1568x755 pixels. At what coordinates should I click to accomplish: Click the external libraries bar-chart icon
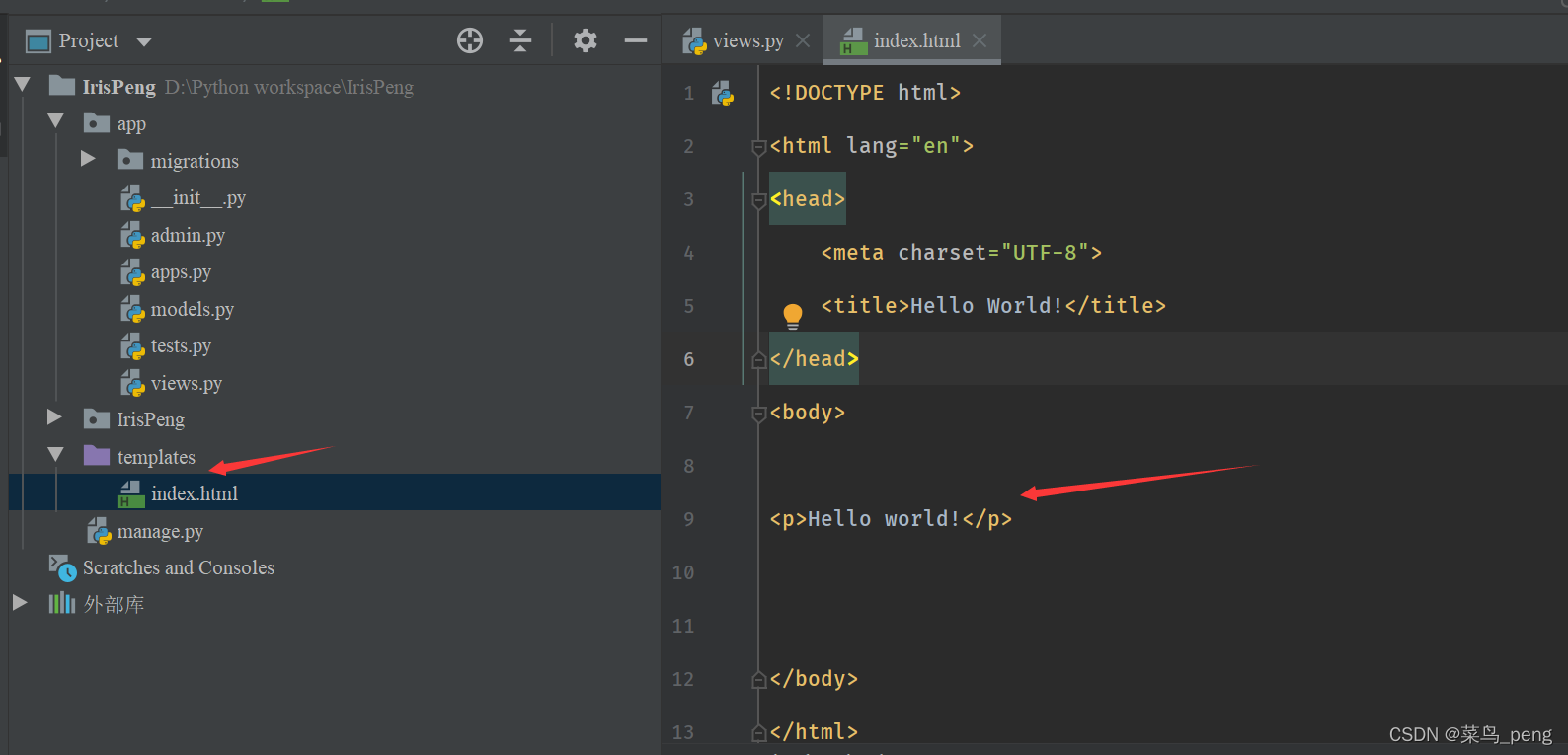[x=62, y=603]
